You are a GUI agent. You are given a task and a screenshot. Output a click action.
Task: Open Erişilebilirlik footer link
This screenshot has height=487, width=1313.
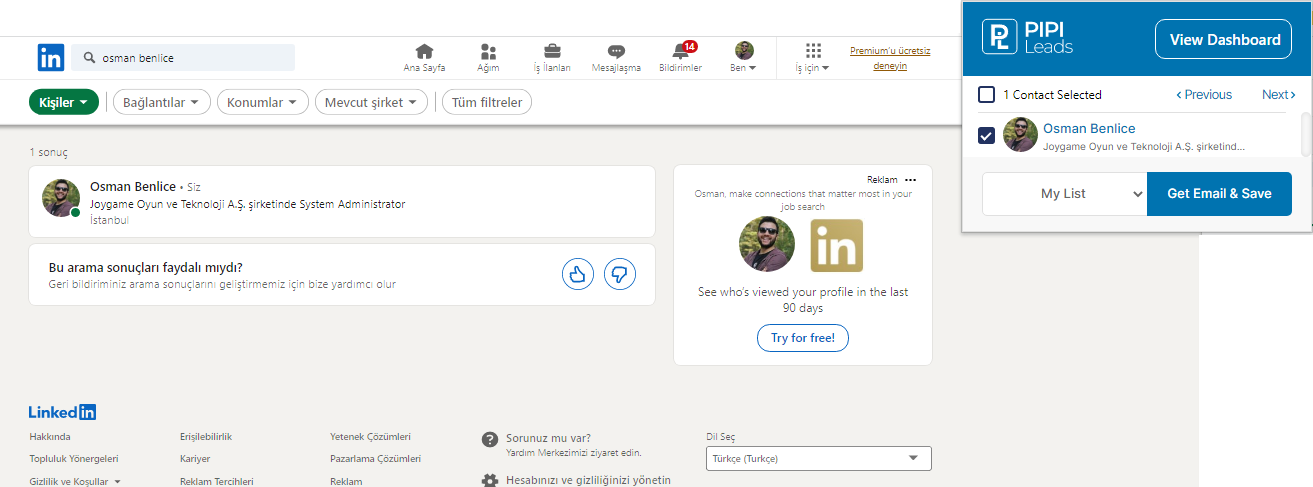pos(206,437)
